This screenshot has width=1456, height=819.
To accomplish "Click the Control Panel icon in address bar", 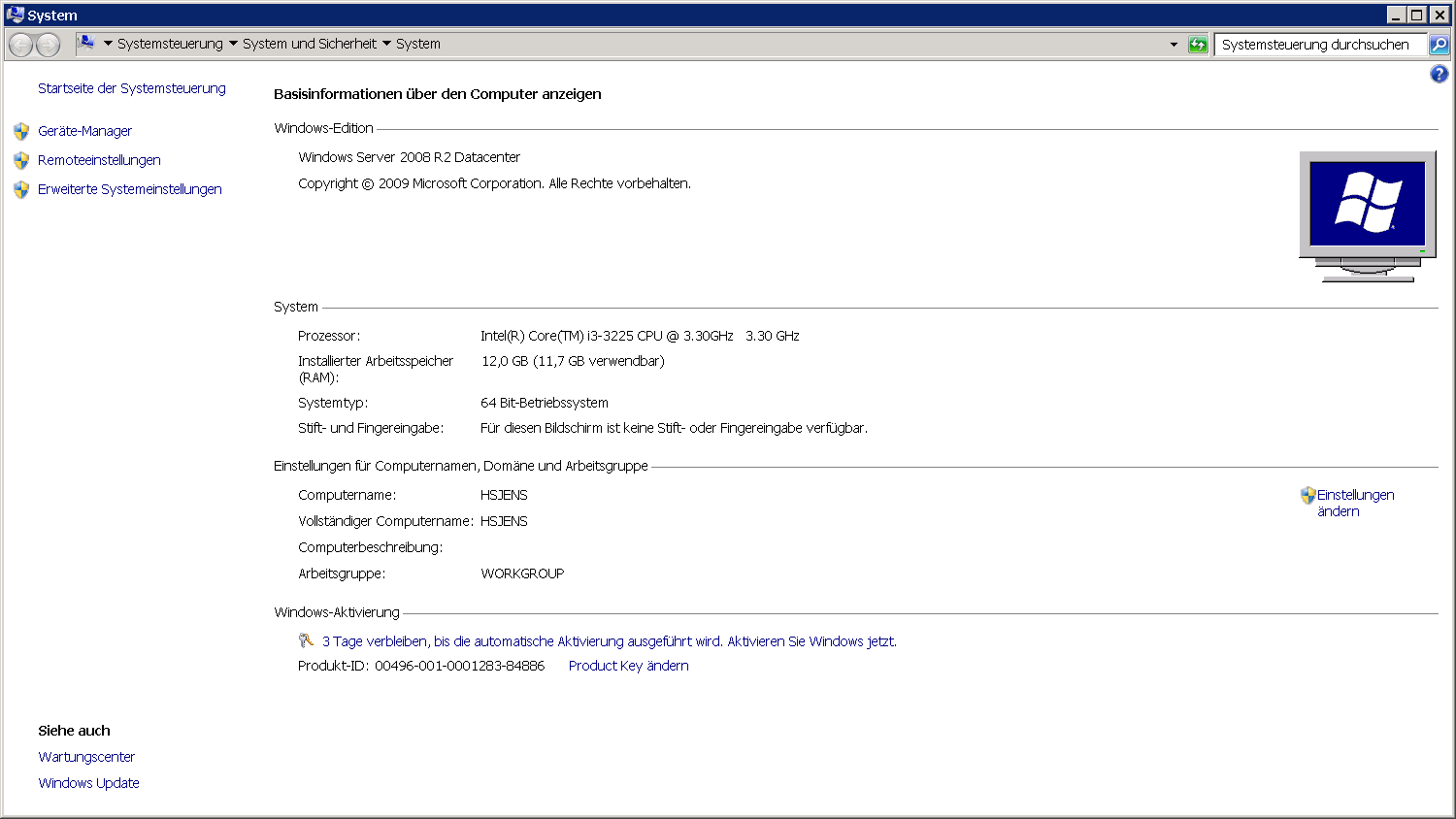I will [x=86, y=43].
